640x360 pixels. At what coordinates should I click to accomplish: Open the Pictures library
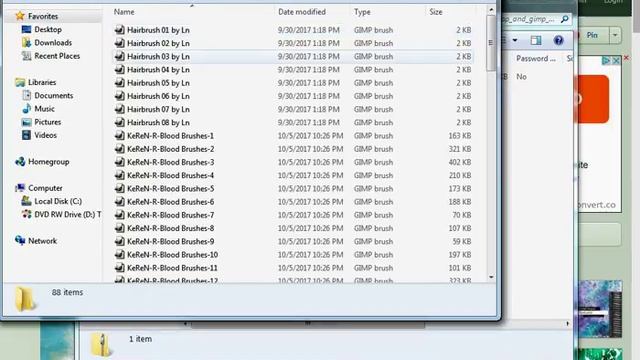[x=48, y=122]
